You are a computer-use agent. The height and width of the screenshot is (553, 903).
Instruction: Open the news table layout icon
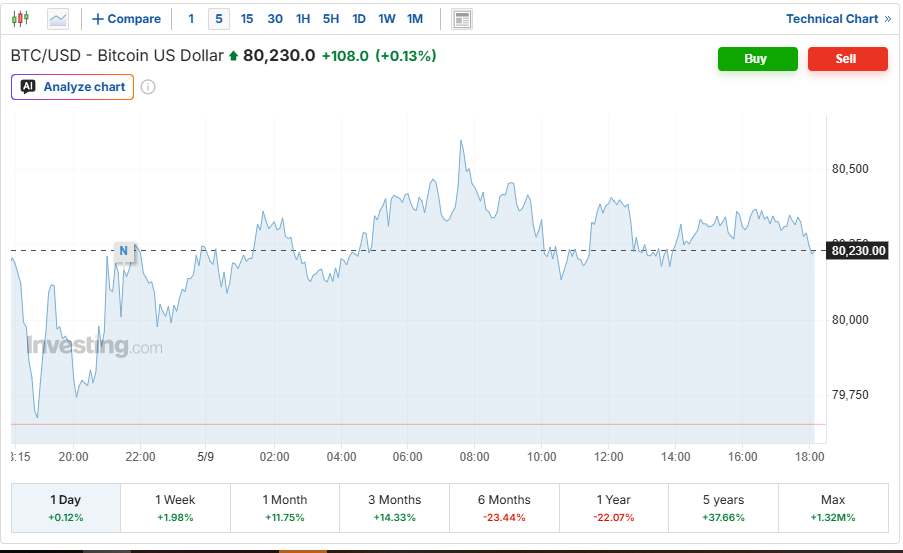coord(462,19)
